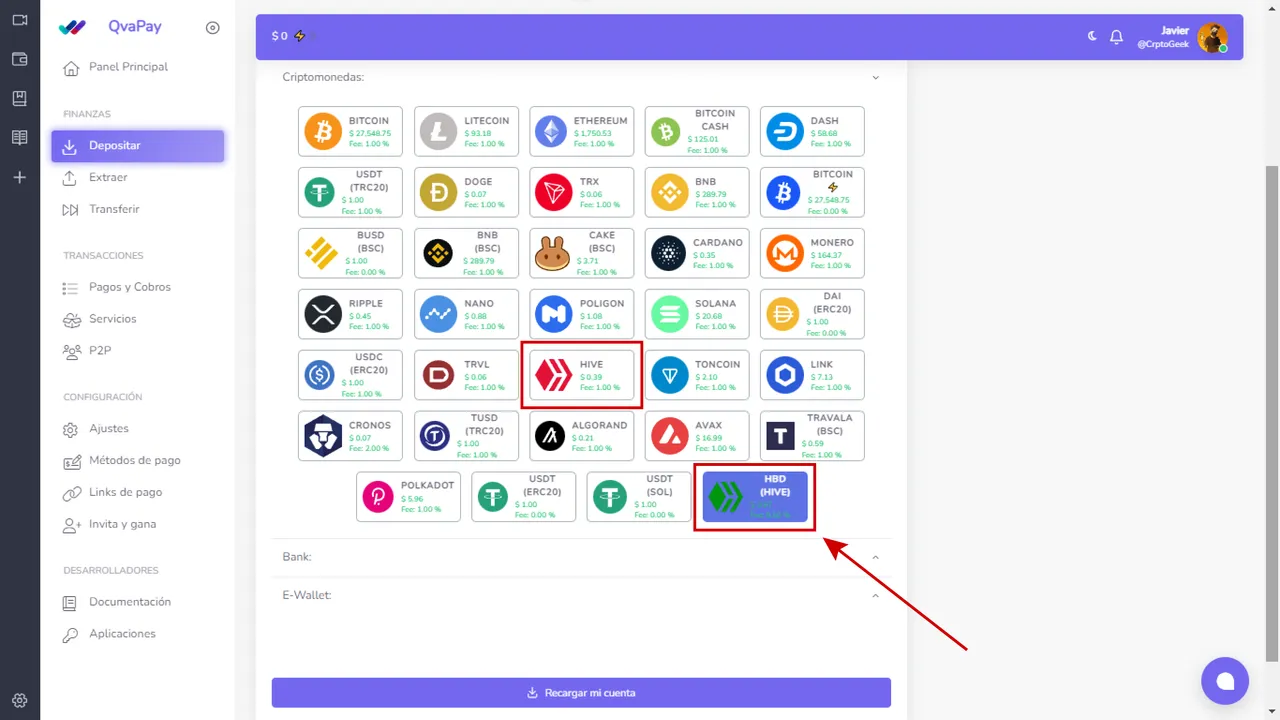Select the Doge coin card
This screenshot has height=720, width=1280.
point(466,192)
